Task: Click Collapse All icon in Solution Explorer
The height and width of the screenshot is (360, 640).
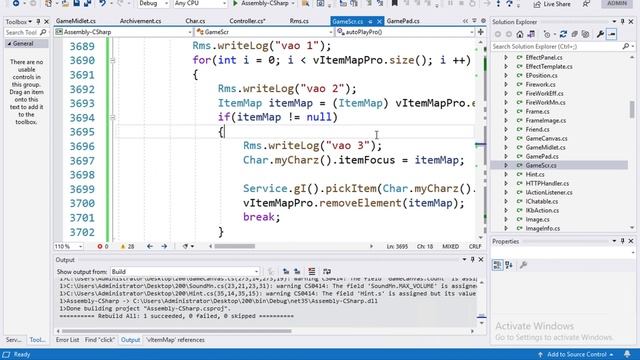Action: pyautogui.click(x=574, y=34)
